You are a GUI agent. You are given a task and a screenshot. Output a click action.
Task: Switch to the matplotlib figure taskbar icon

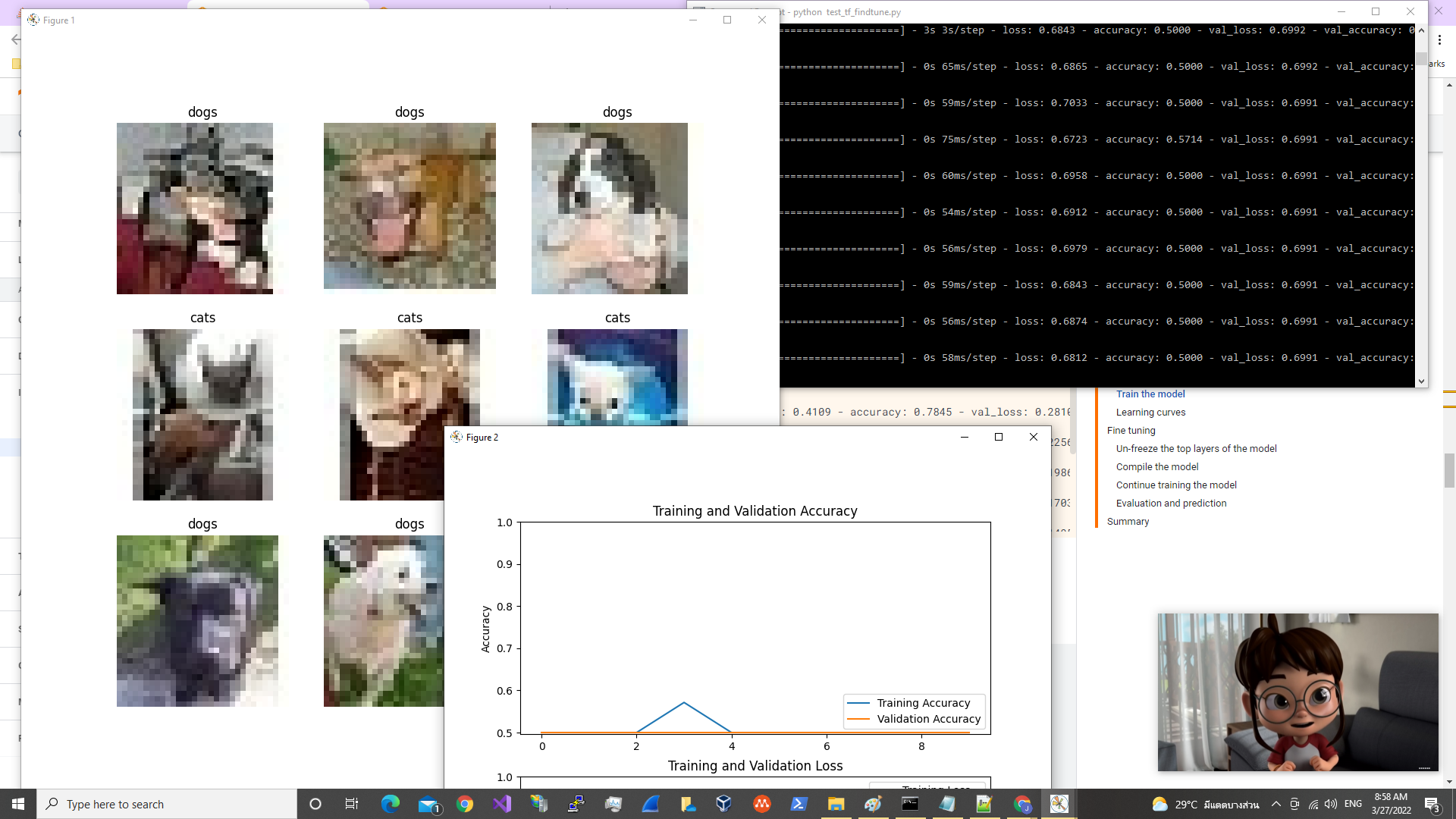point(1059,804)
